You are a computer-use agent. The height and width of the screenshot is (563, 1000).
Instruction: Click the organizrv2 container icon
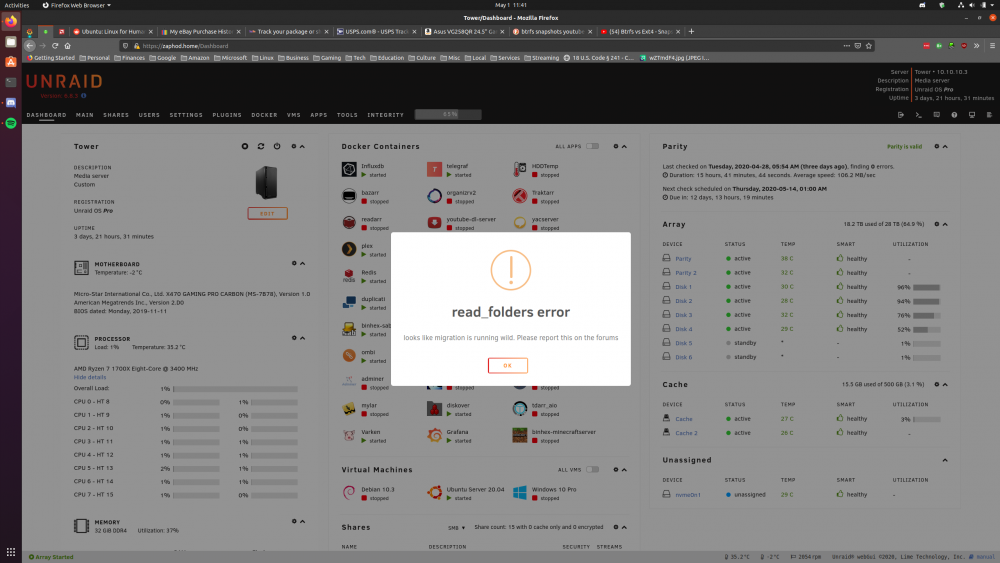click(434, 196)
